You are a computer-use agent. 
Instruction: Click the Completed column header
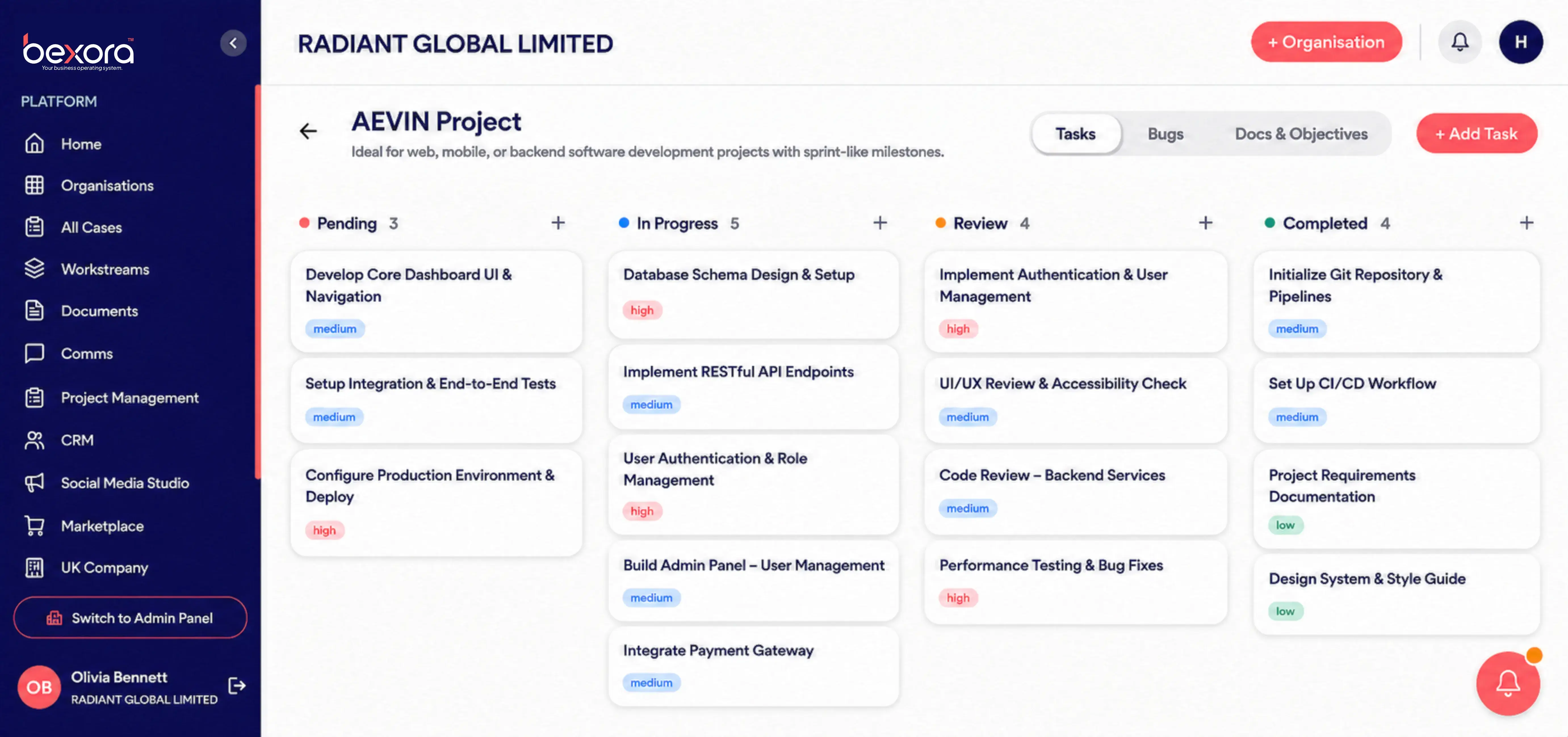click(1325, 223)
